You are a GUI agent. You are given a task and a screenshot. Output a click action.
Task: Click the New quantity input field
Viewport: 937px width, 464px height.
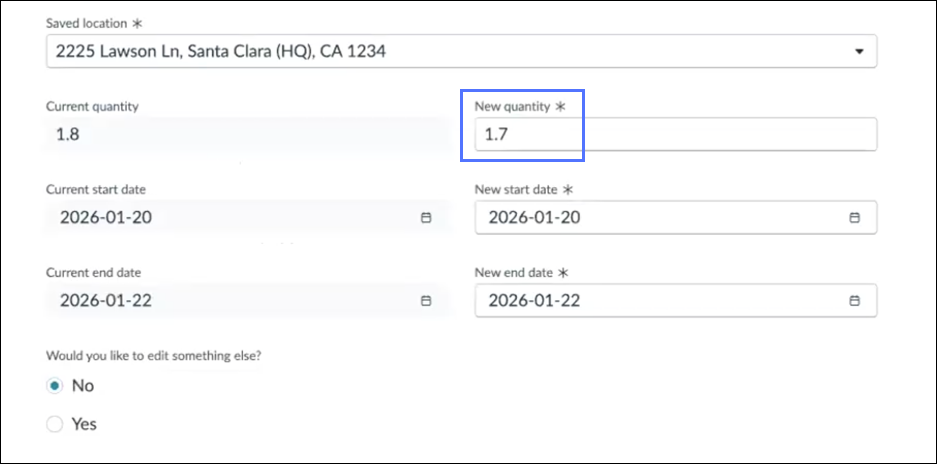(676, 134)
